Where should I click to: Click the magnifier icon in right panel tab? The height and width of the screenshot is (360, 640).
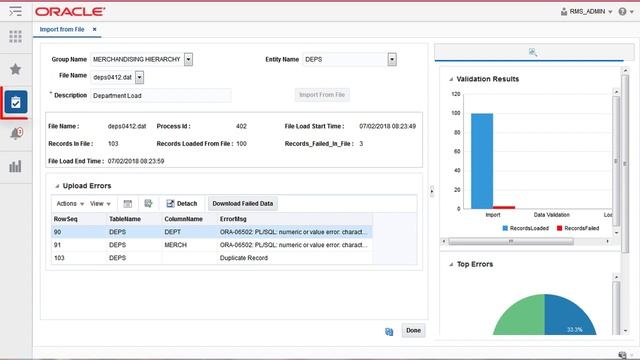click(533, 52)
